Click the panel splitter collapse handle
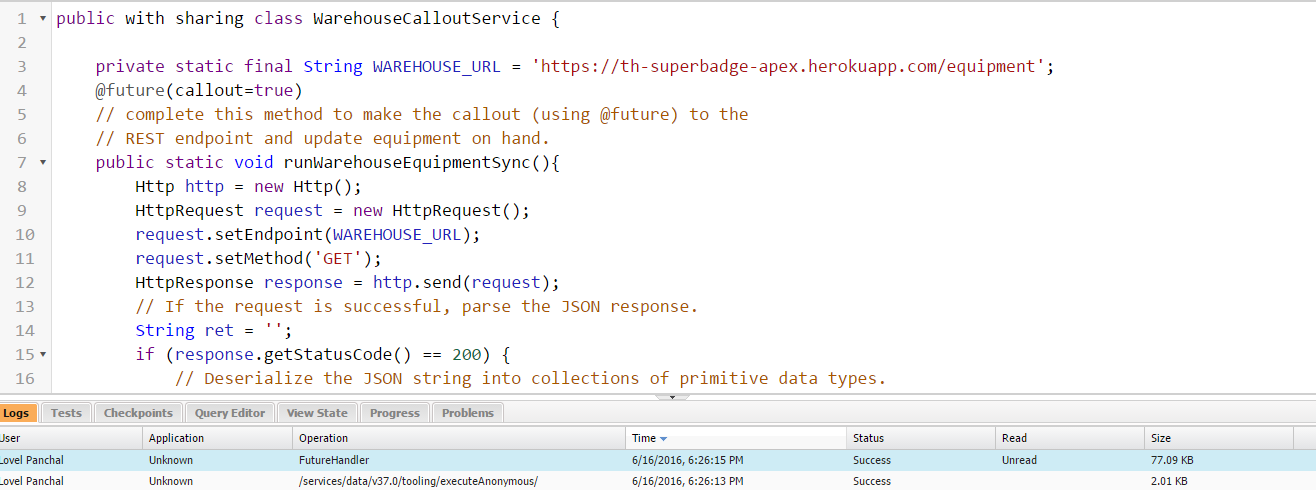Screen dimensions: 1316x490 point(672,397)
